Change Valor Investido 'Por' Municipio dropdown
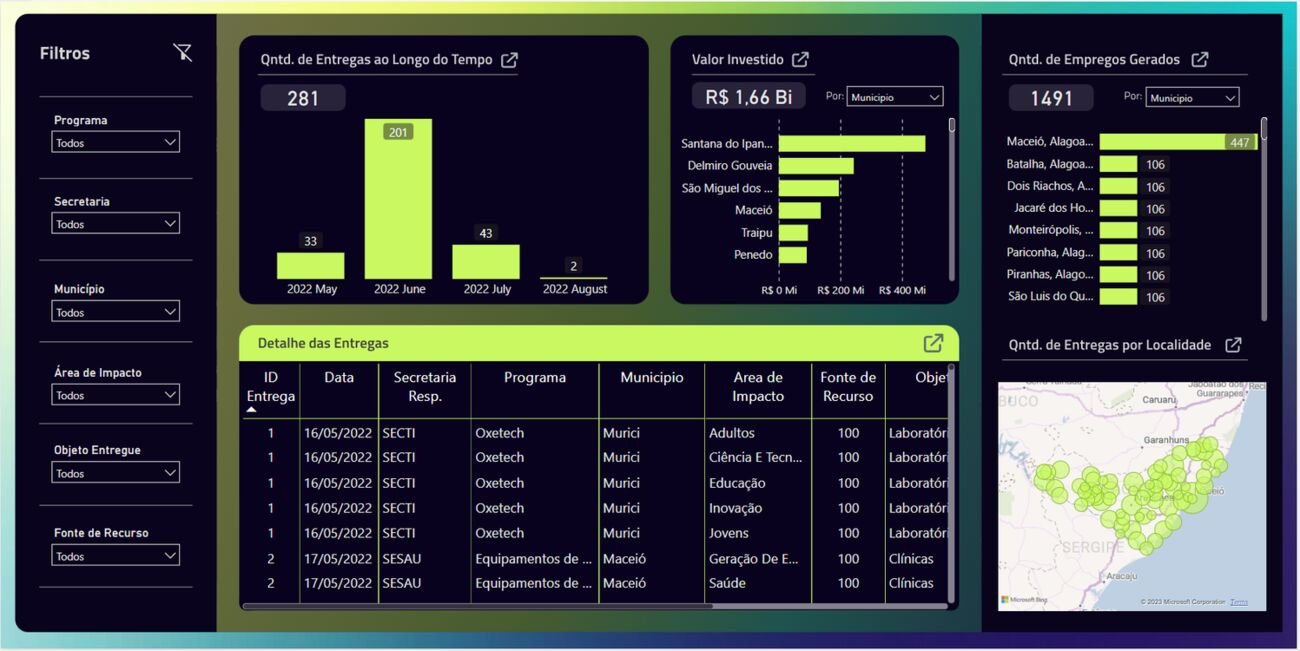The image size is (1300, 651). click(x=895, y=97)
